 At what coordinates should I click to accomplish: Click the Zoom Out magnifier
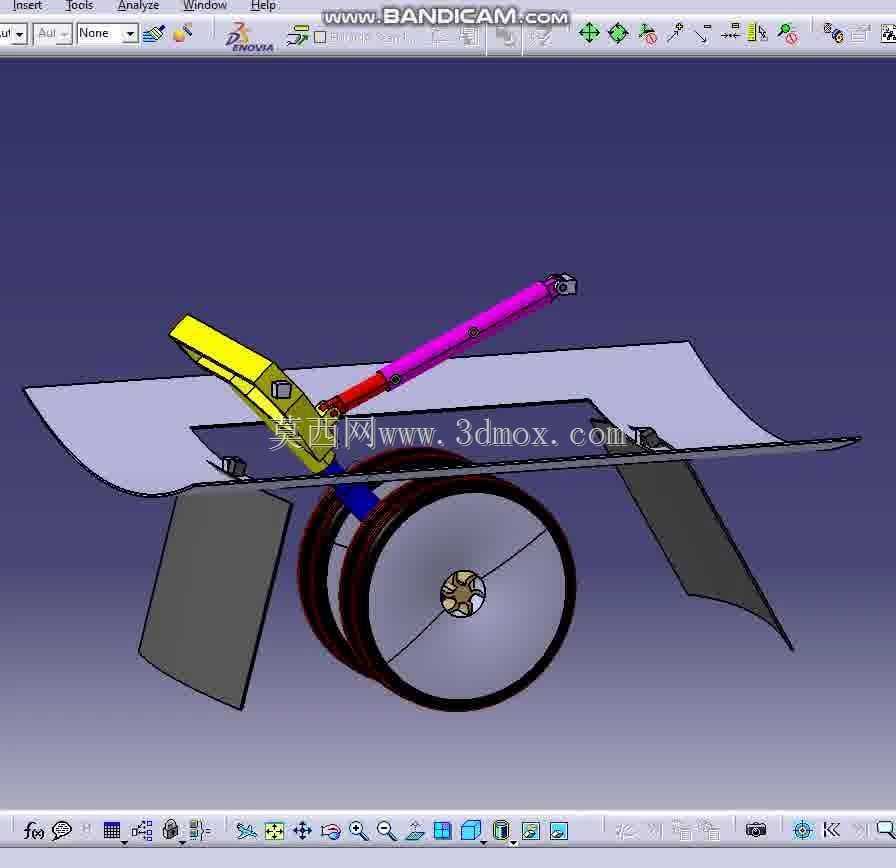coord(387,830)
